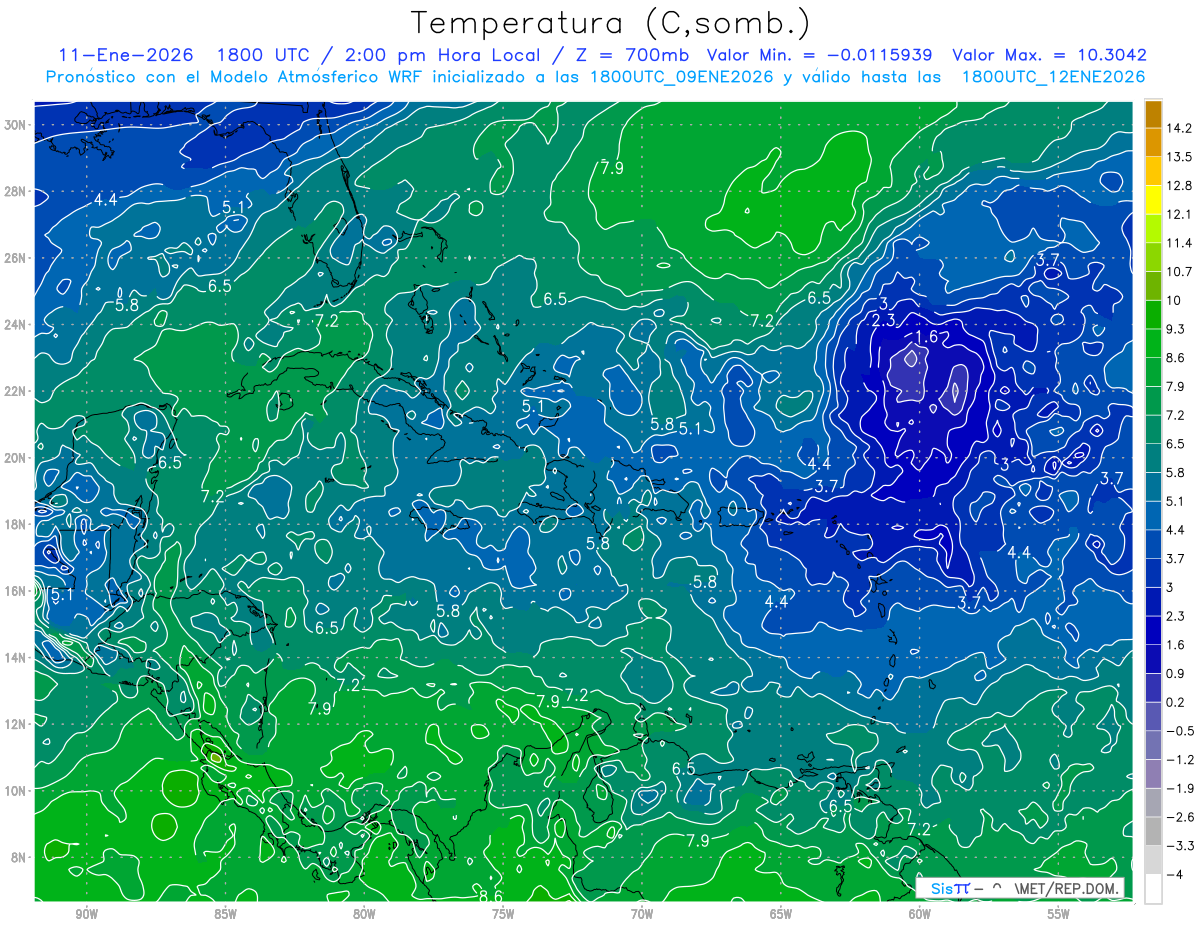Select the "1800UTC_09ENE2026" initialization time text

681,76
